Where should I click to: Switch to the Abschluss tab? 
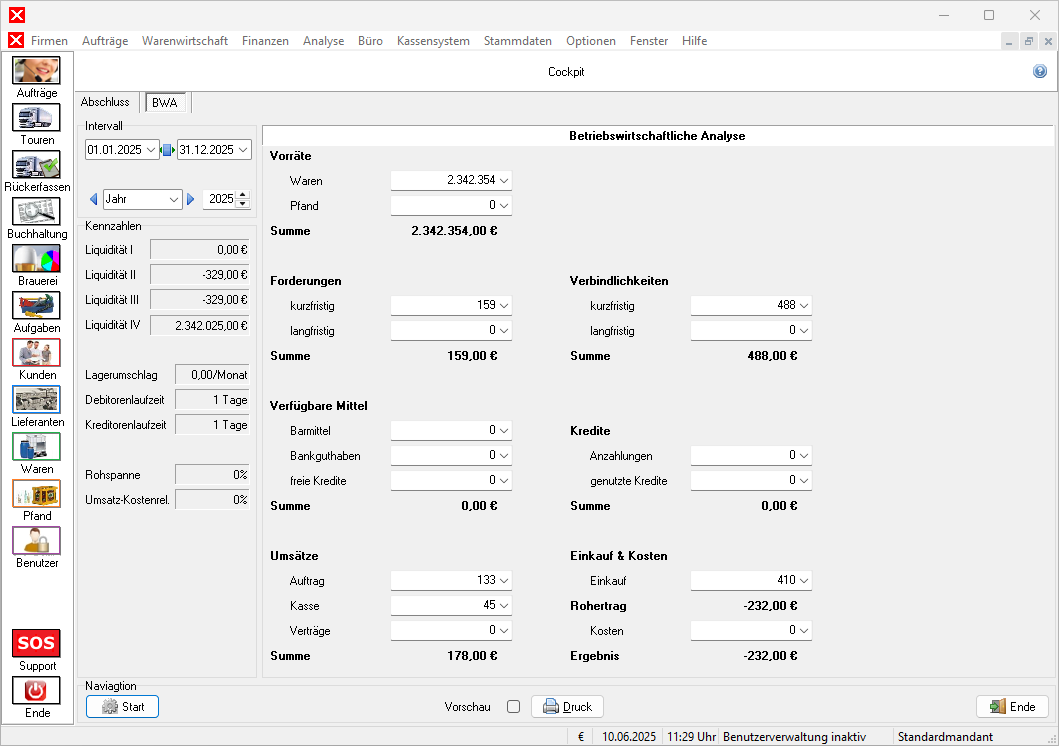point(105,102)
